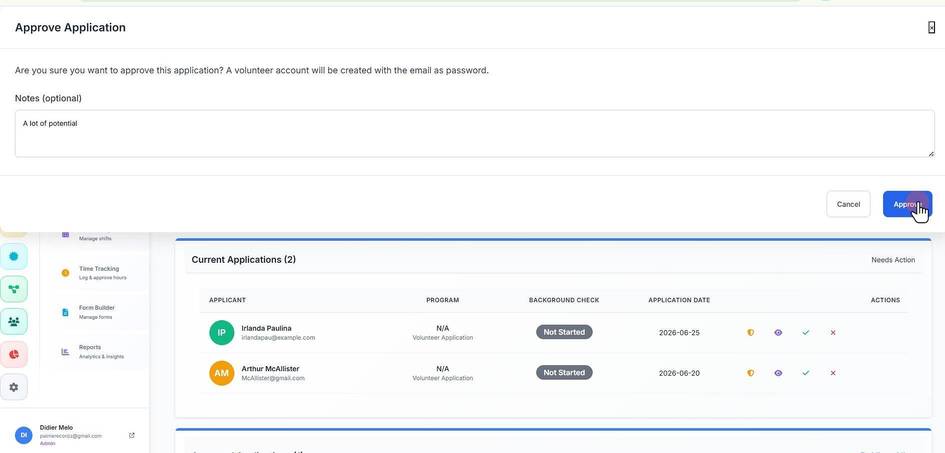Click the email McAllister@gmail.com

coord(273,378)
